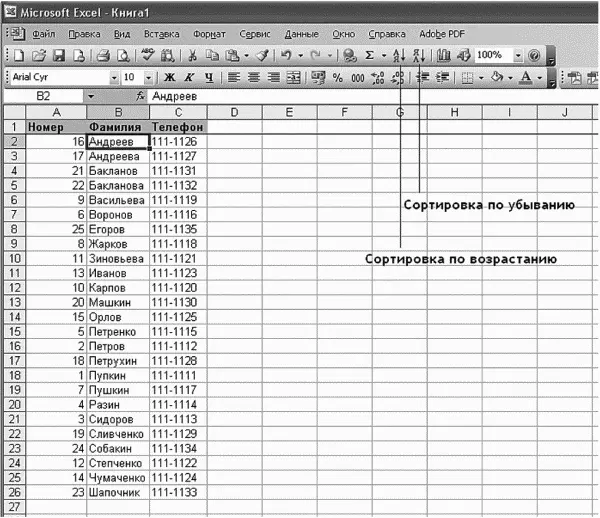Click the Select All corner button
The height and width of the screenshot is (518, 600).
click(x=15, y=112)
